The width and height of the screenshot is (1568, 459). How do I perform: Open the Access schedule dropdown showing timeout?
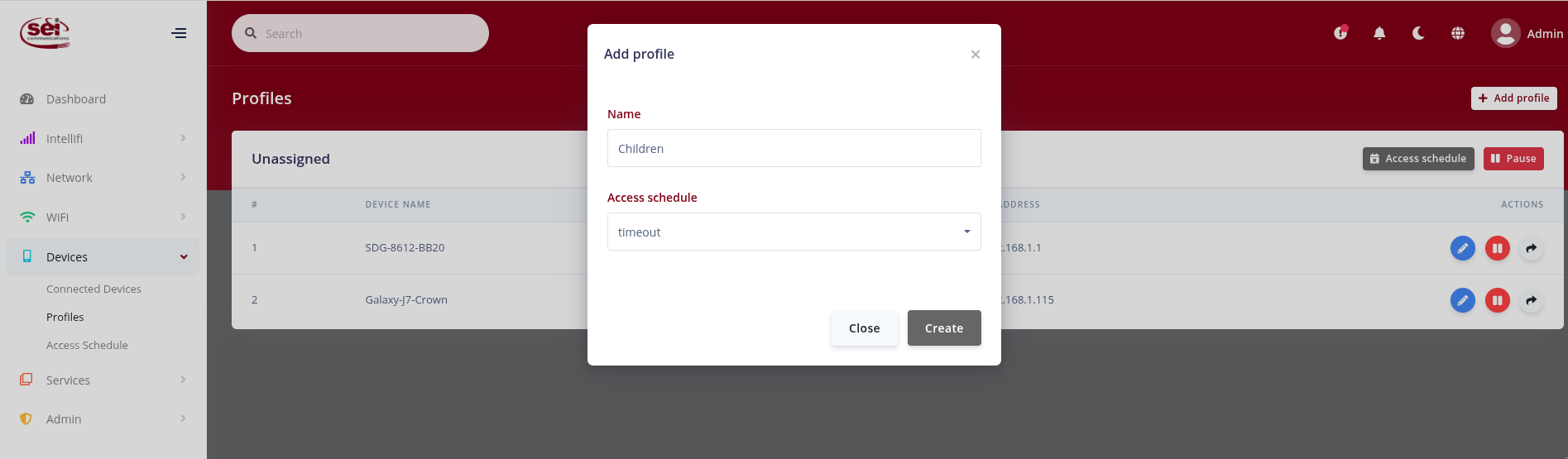[794, 232]
